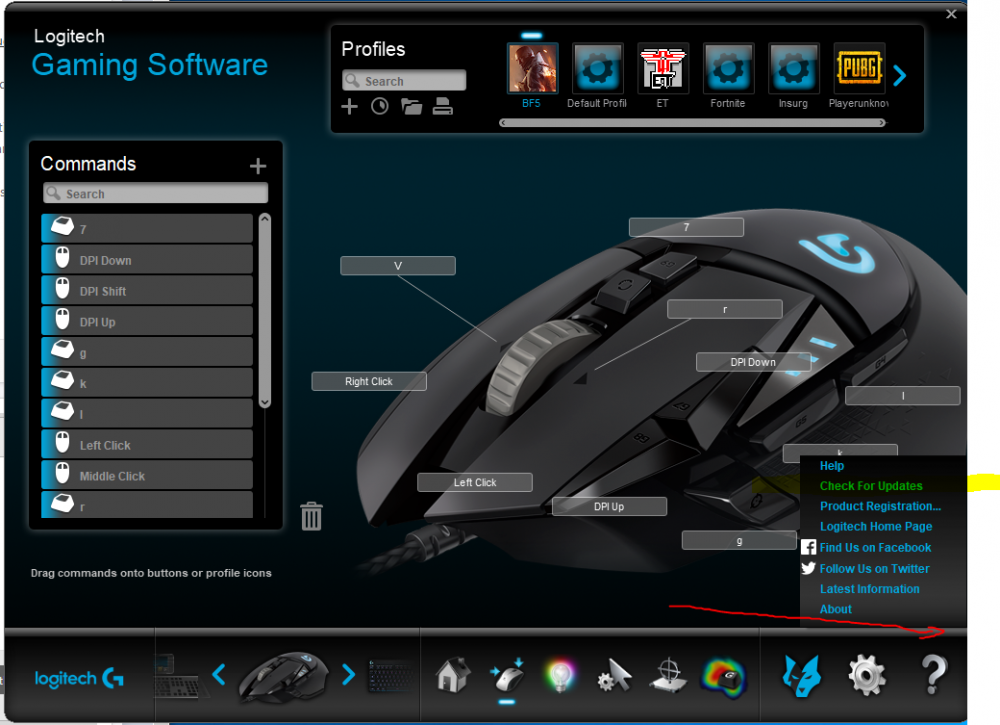Select the '7' command in list

[x=147, y=228]
